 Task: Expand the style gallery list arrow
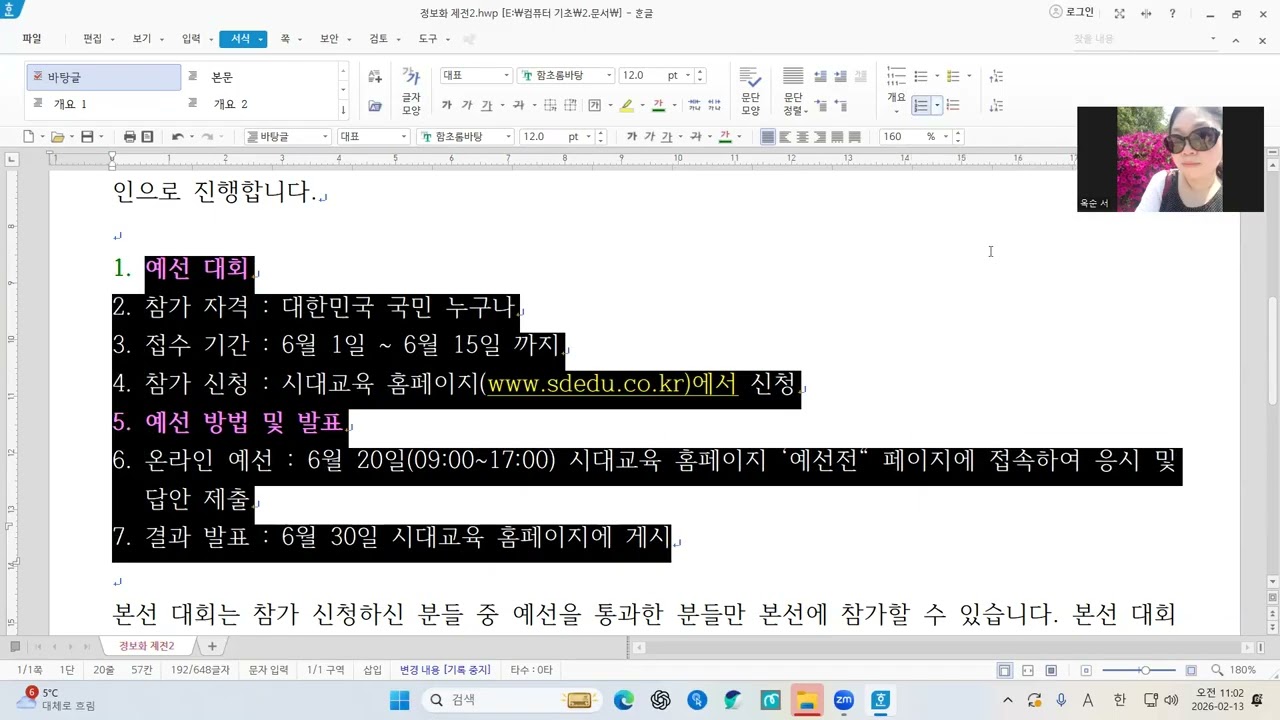coord(344,110)
